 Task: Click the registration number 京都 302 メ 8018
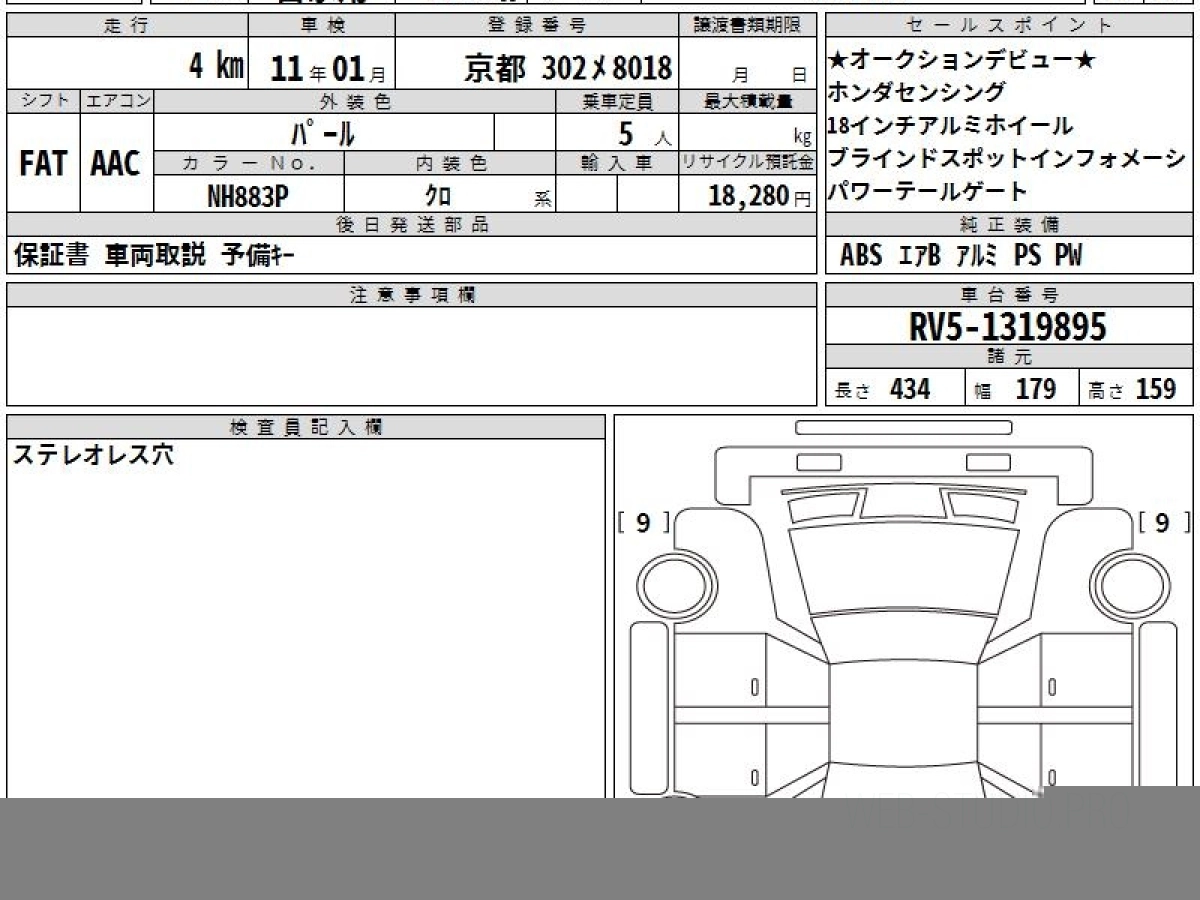coord(568,68)
